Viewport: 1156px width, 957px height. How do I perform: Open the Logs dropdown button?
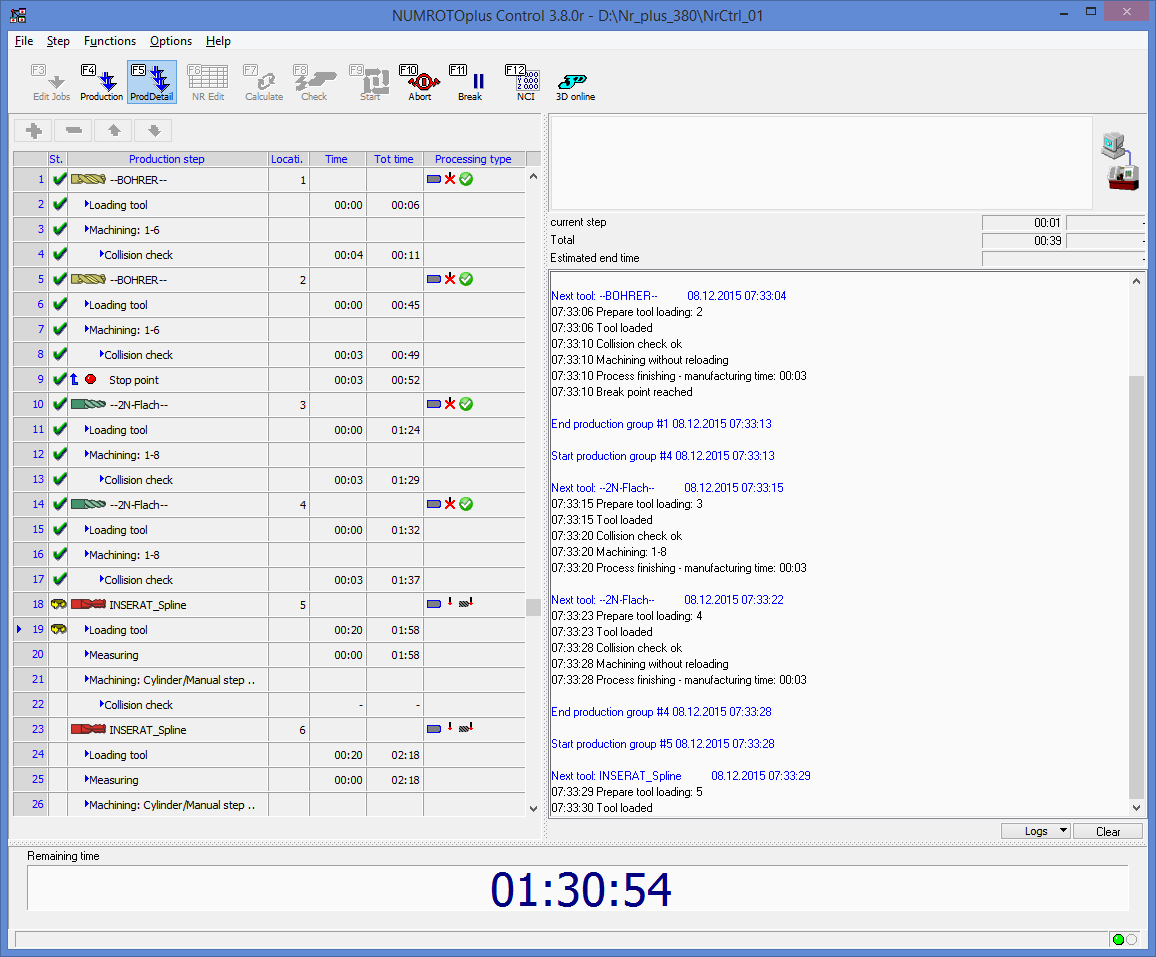pos(1036,831)
